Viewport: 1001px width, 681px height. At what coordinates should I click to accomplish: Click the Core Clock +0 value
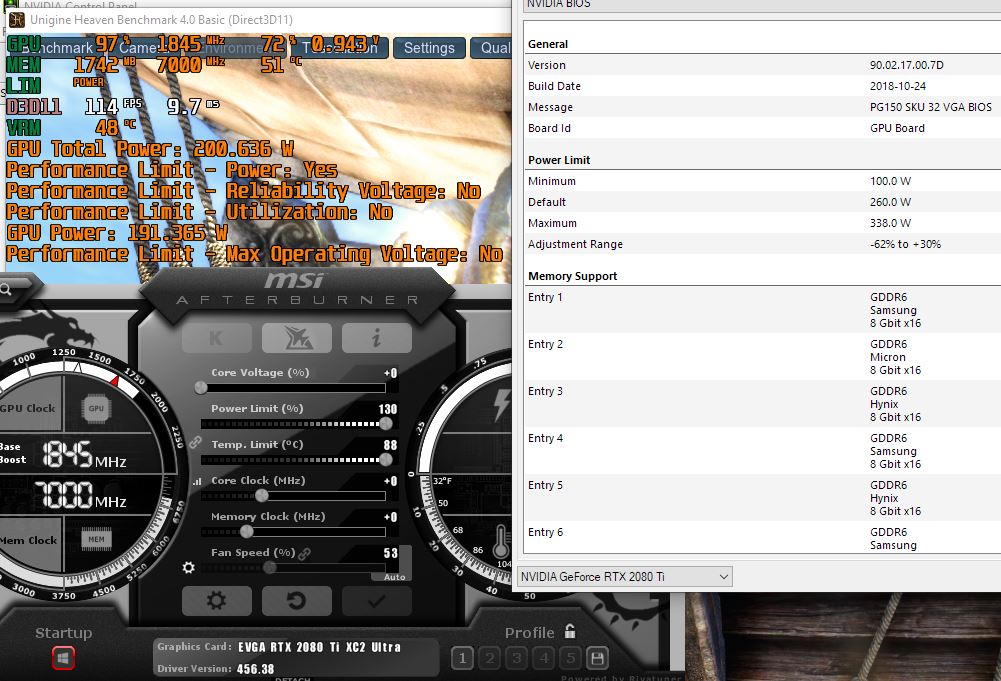390,481
